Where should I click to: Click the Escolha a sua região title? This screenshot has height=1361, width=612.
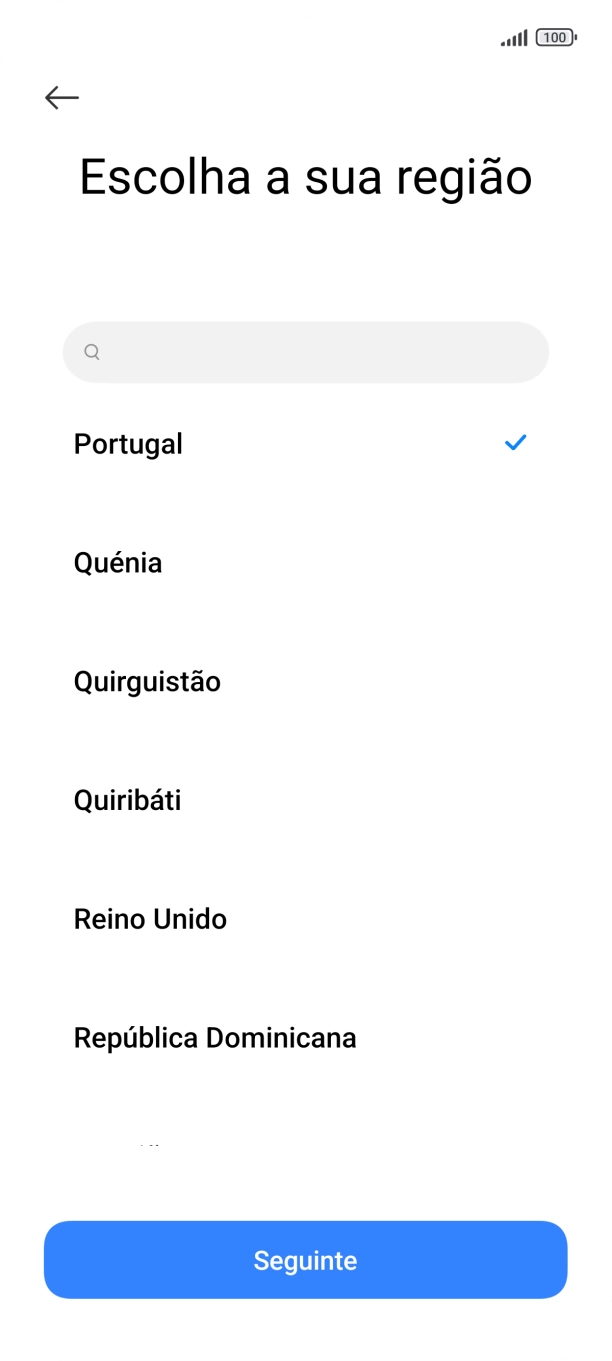(x=306, y=175)
